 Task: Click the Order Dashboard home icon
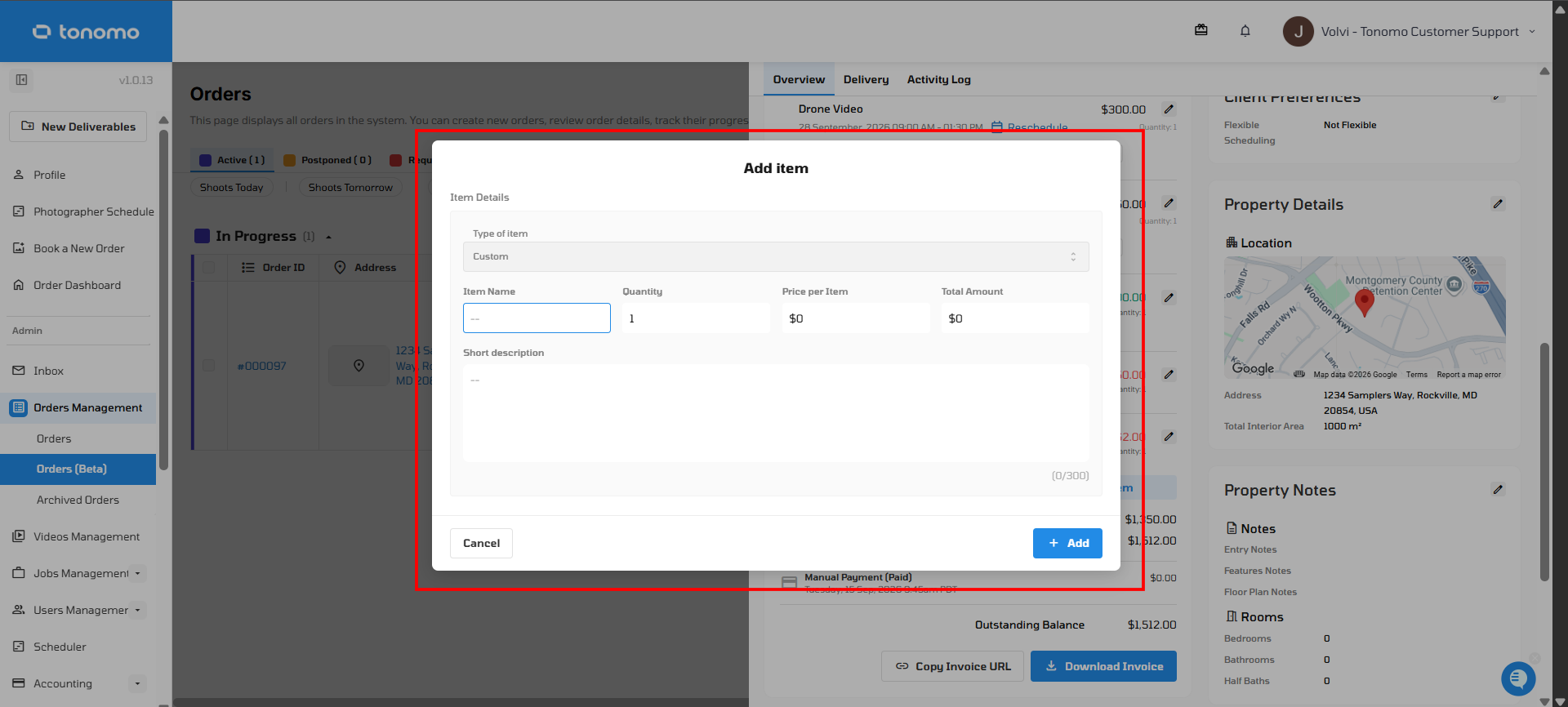19,285
